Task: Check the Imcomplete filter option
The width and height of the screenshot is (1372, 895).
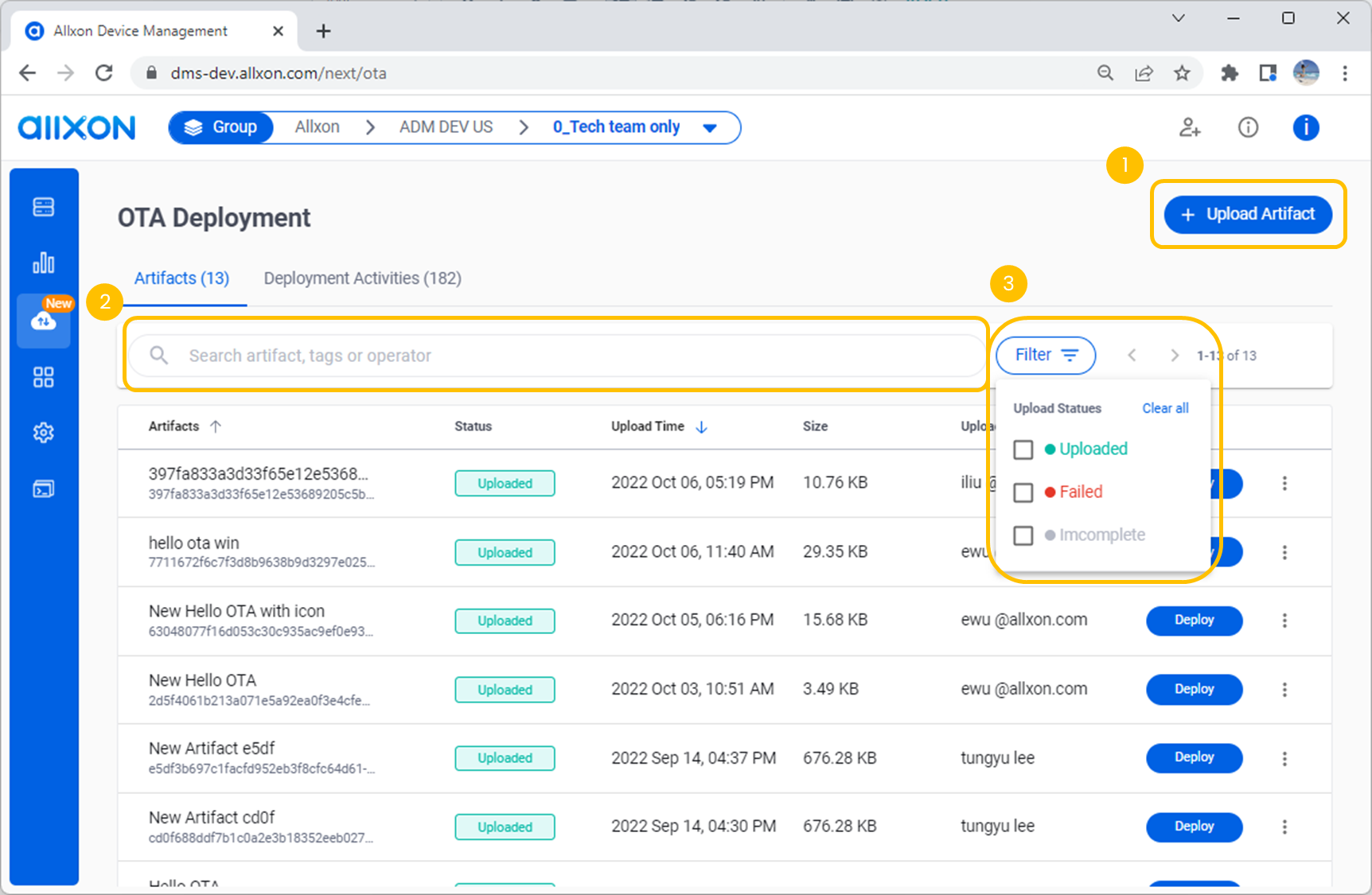Action: [1023, 535]
